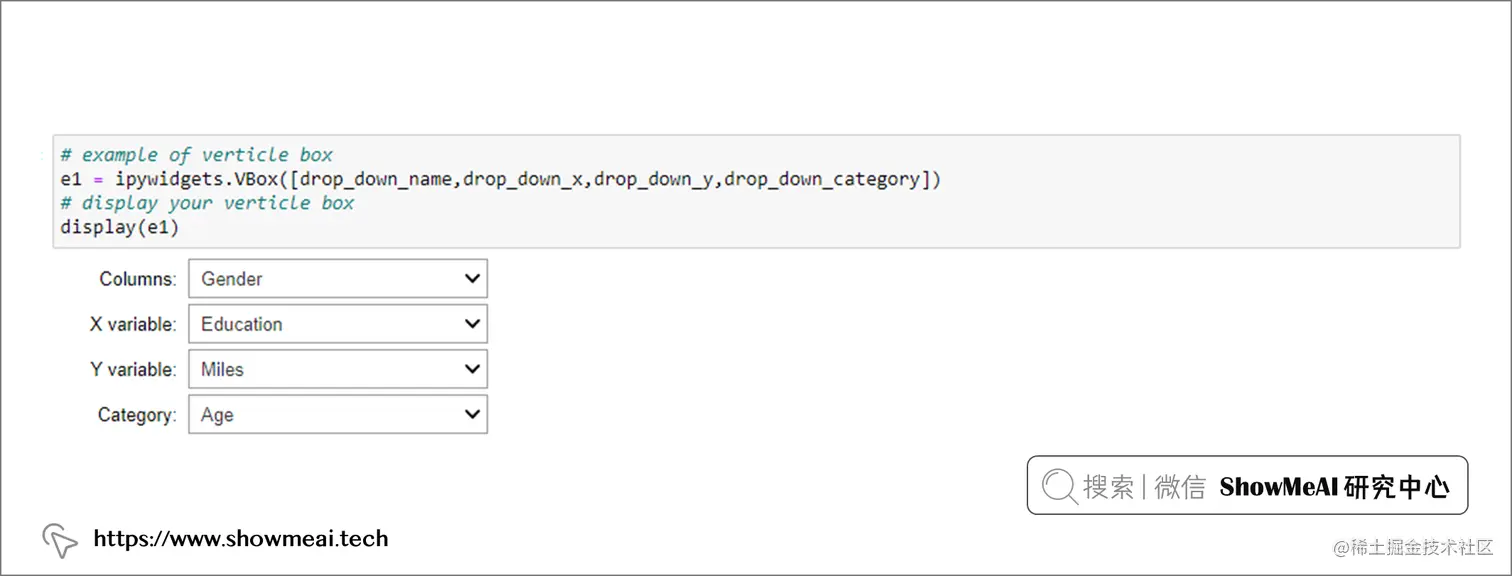Click the mouse cursor icon near the URL
This screenshot has height=576, width=1512.
coord(60,539)
